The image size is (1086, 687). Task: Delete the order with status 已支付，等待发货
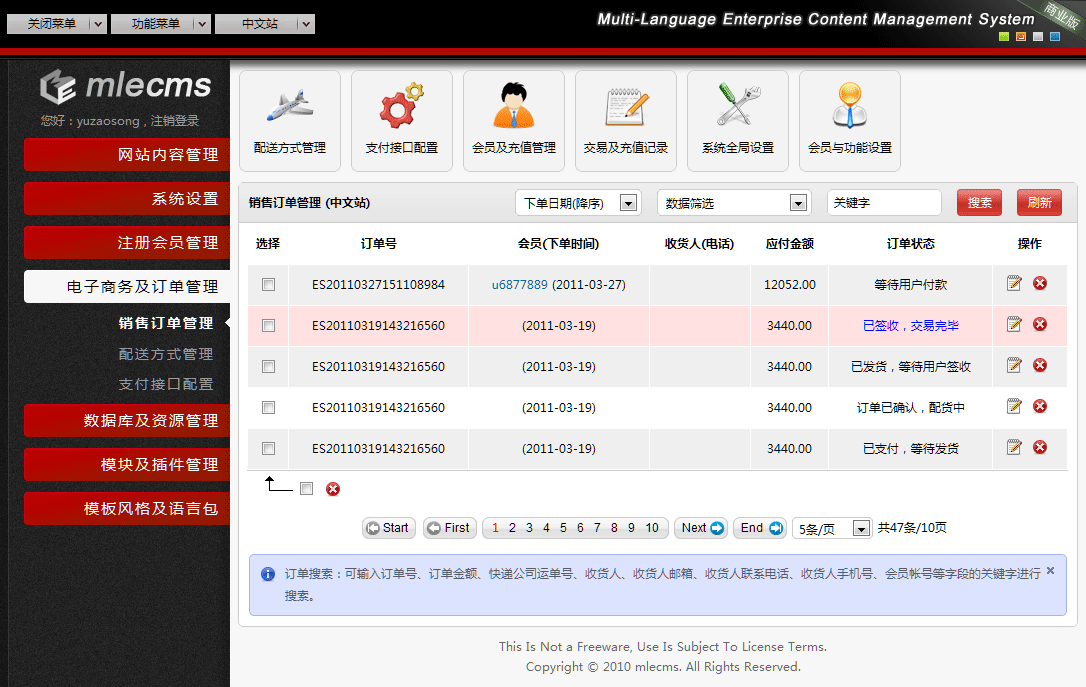(1040, 447)
